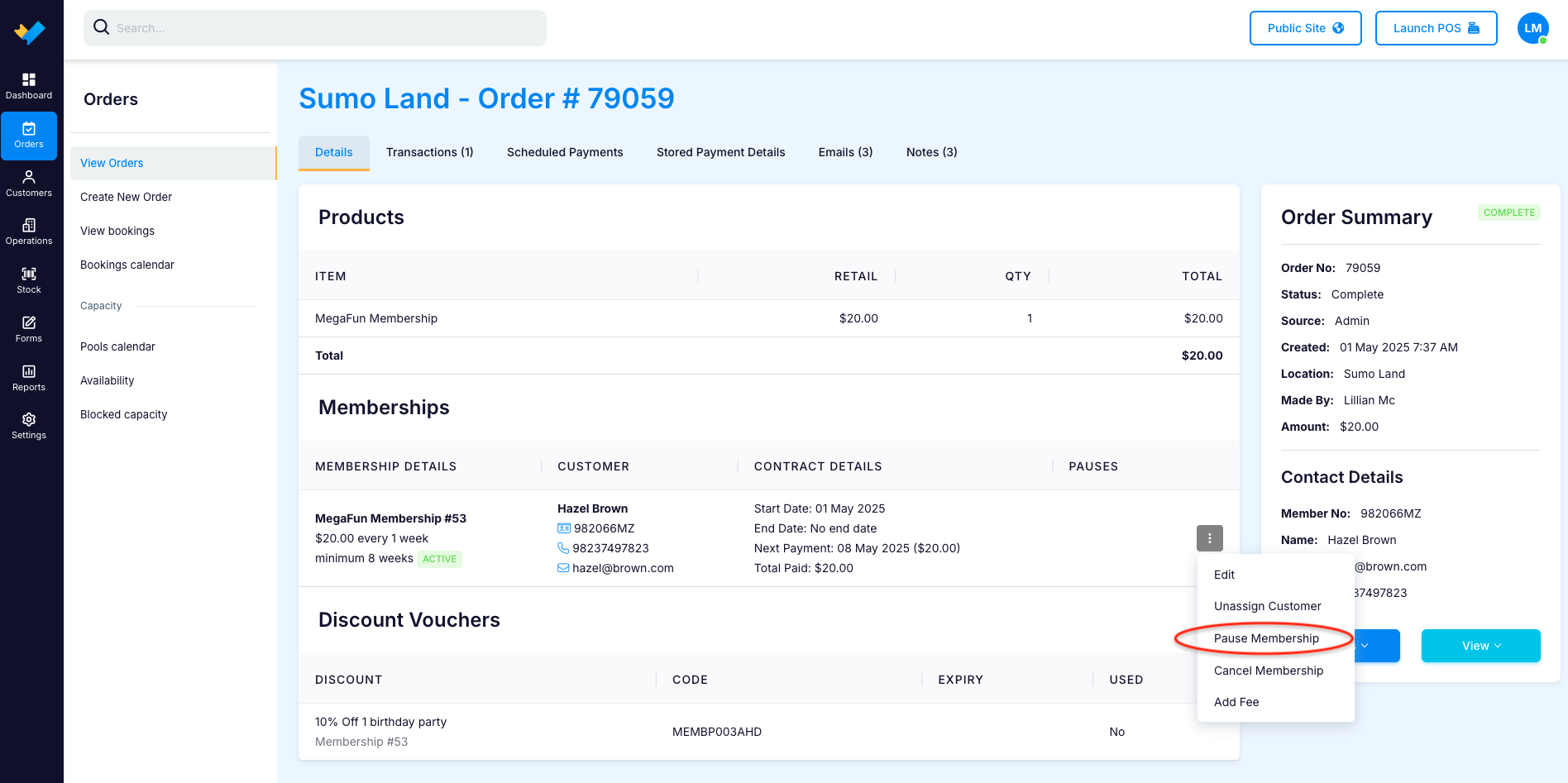Open Forms from the sidebar
Image resolution: width=1568 pixels, height=783 pixels.
29,330
